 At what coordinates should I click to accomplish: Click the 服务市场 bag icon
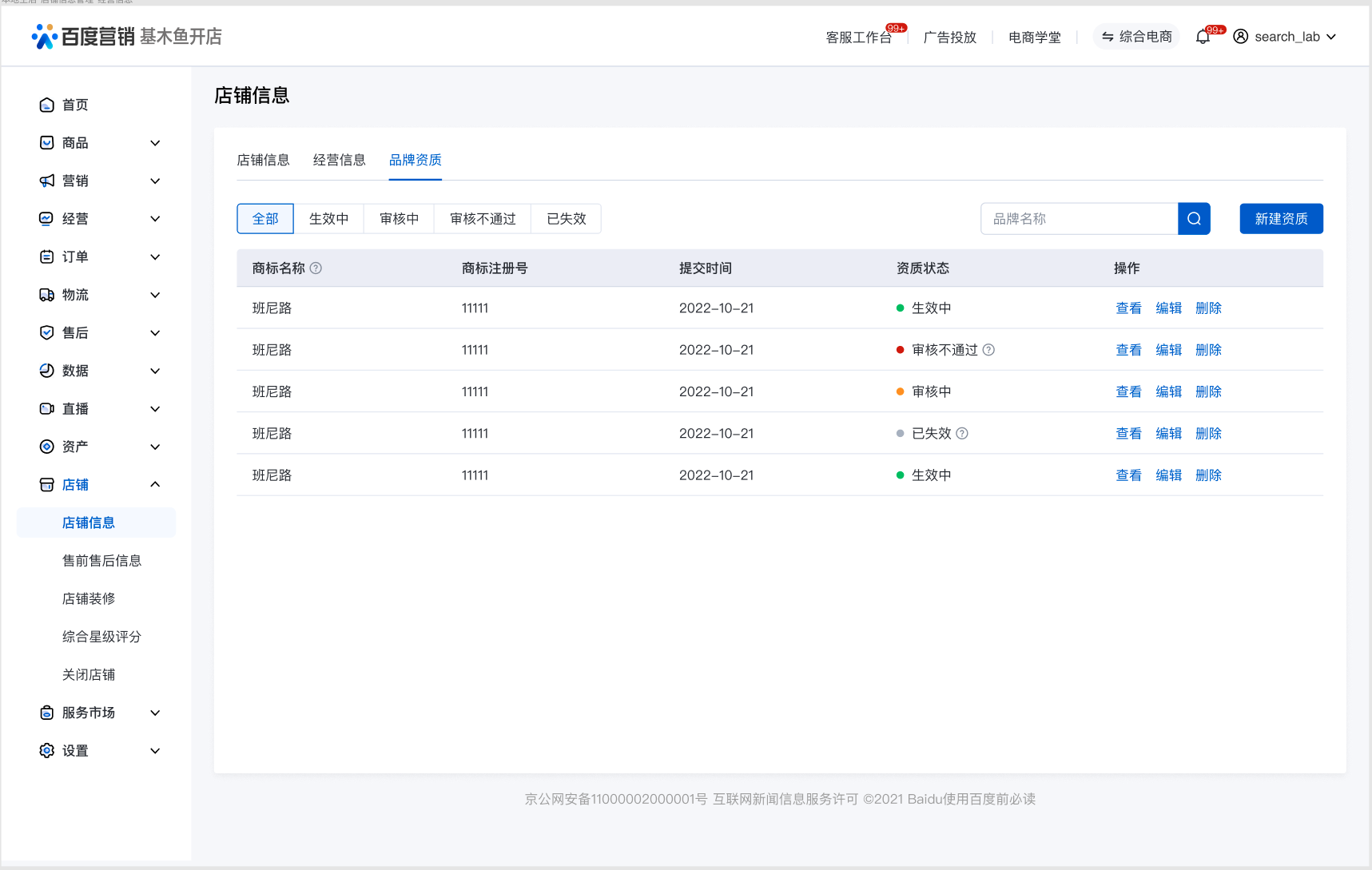(x=47, y=713)
